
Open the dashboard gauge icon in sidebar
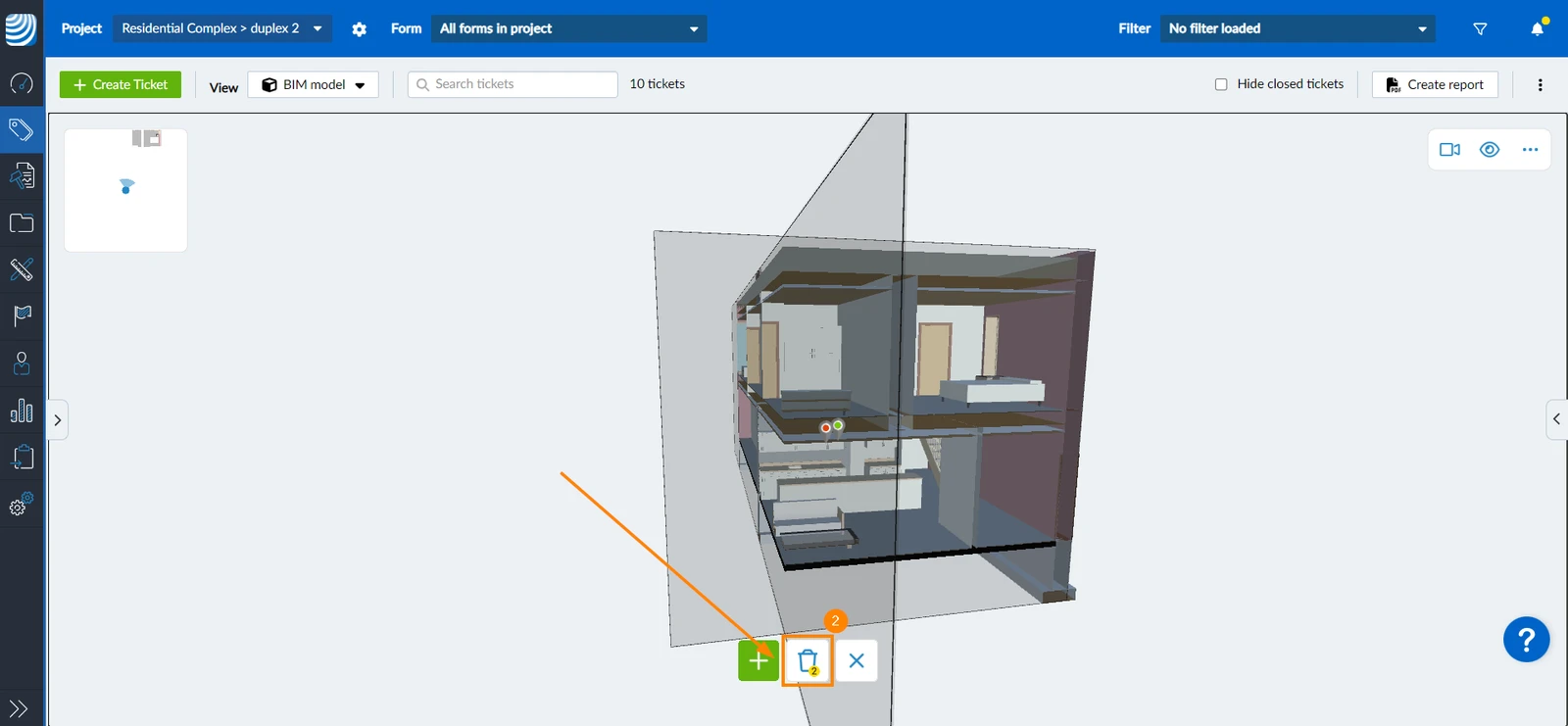[x=22, y=83]
